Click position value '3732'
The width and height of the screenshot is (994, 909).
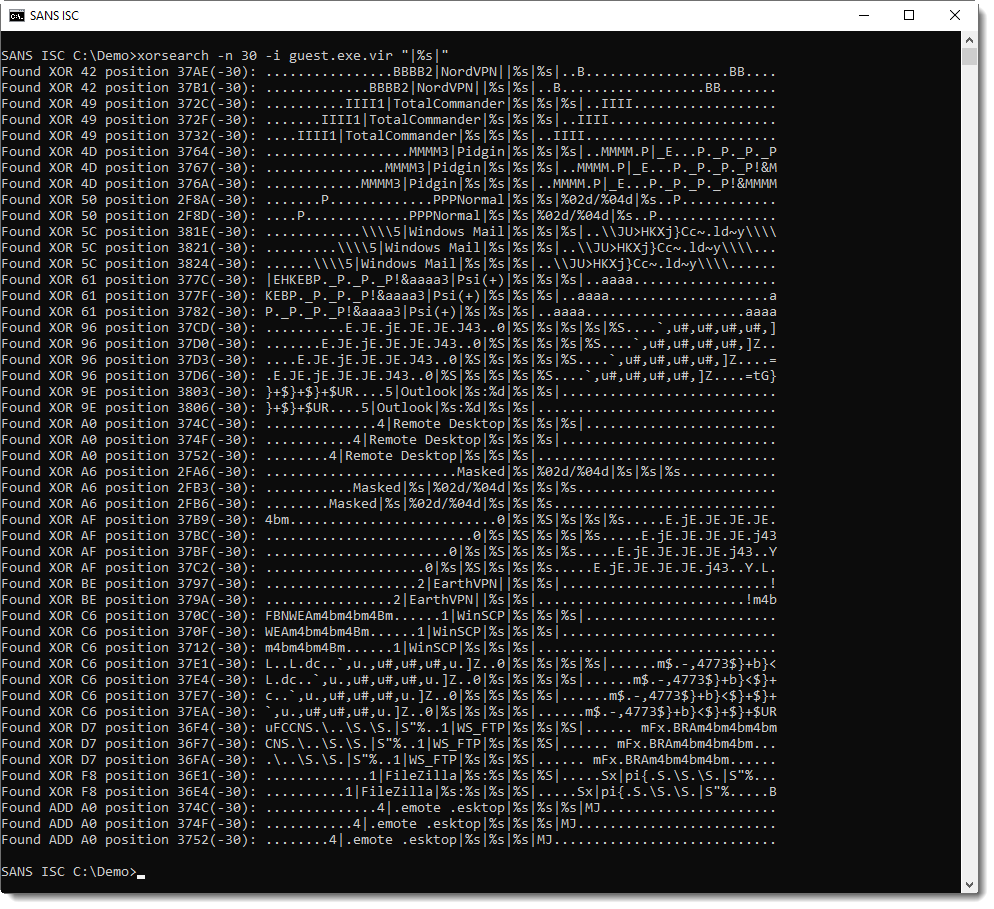[x=193, y=136]
